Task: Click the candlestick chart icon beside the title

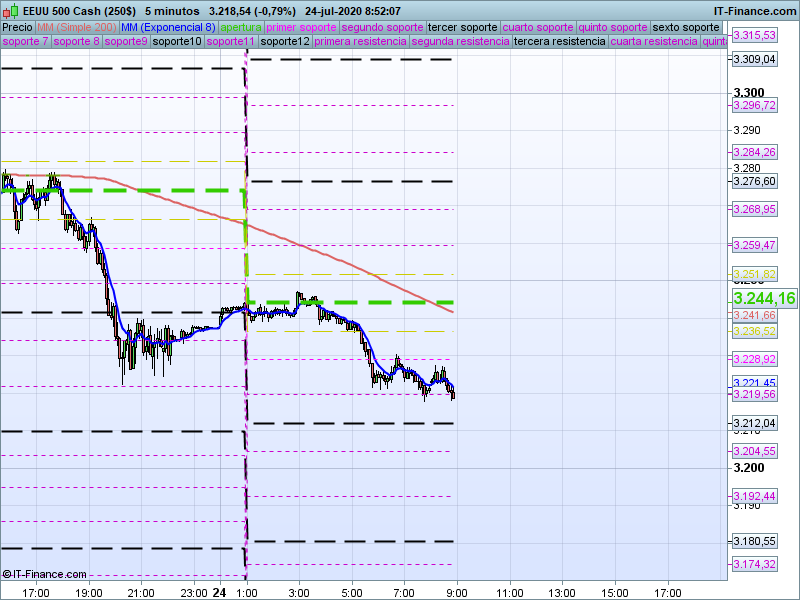Action: [11, 10]
